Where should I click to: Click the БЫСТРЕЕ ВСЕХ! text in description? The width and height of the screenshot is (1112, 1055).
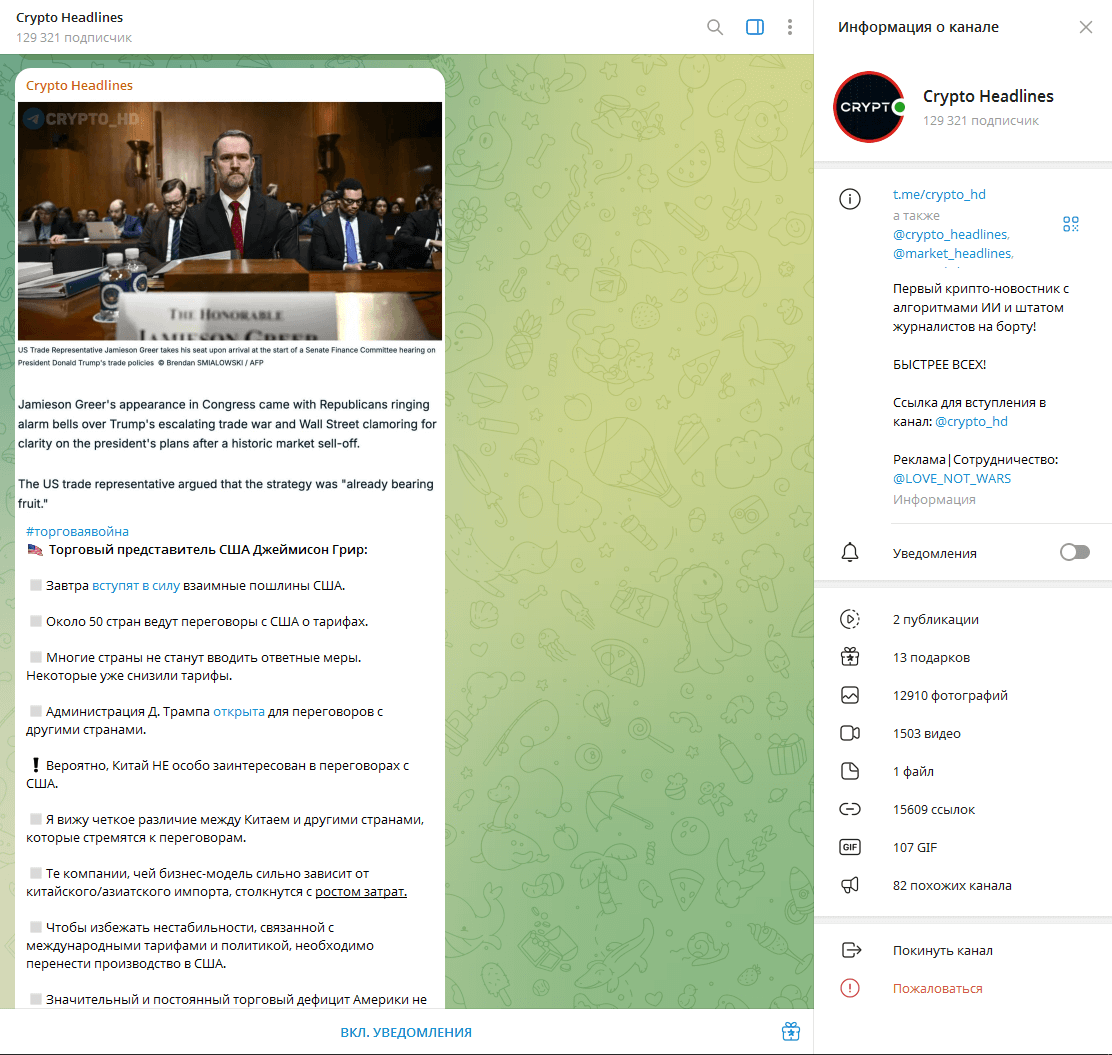(939, 364)
